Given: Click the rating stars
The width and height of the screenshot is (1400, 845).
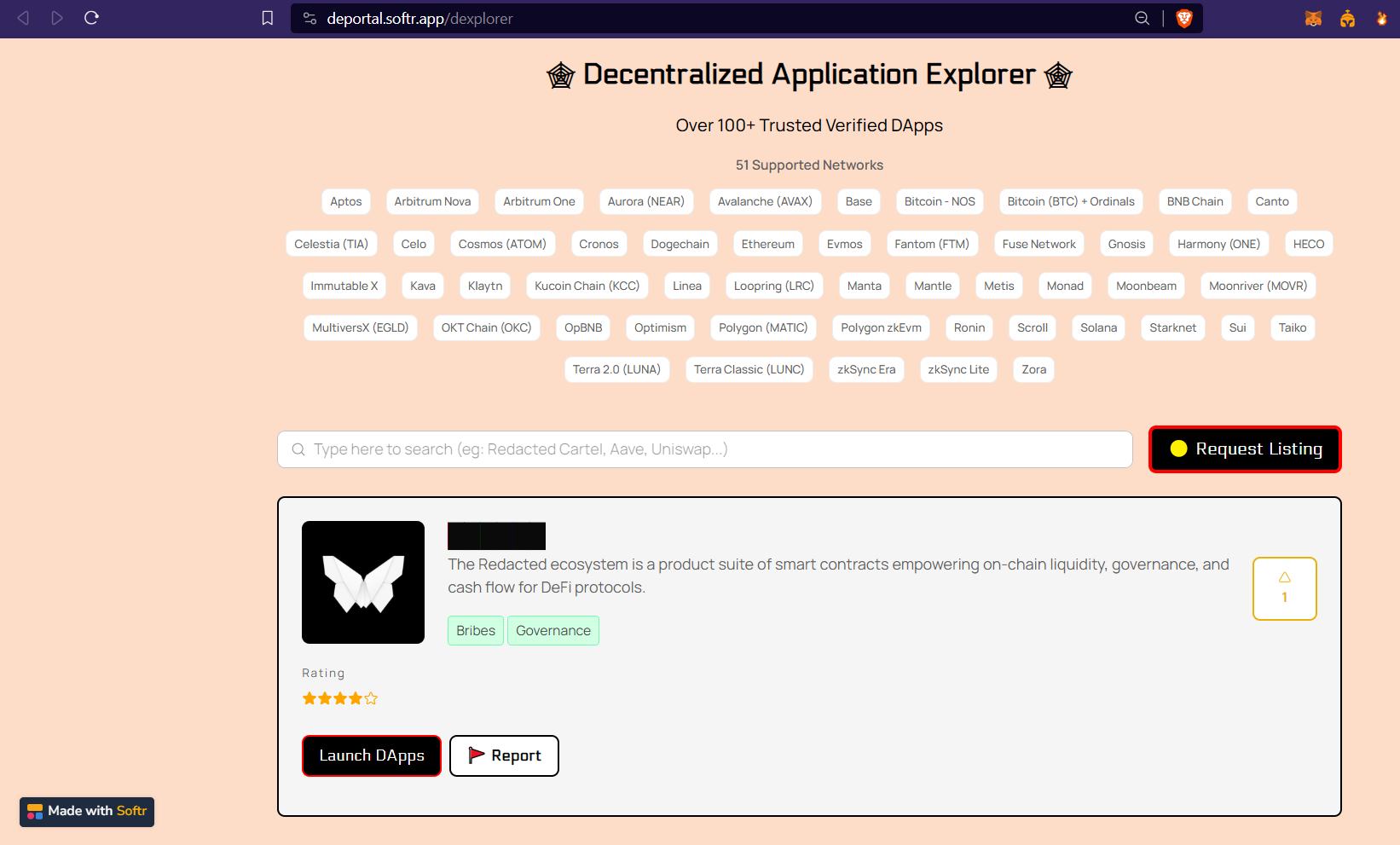Looking at the screenshot, I should (339, 698).
